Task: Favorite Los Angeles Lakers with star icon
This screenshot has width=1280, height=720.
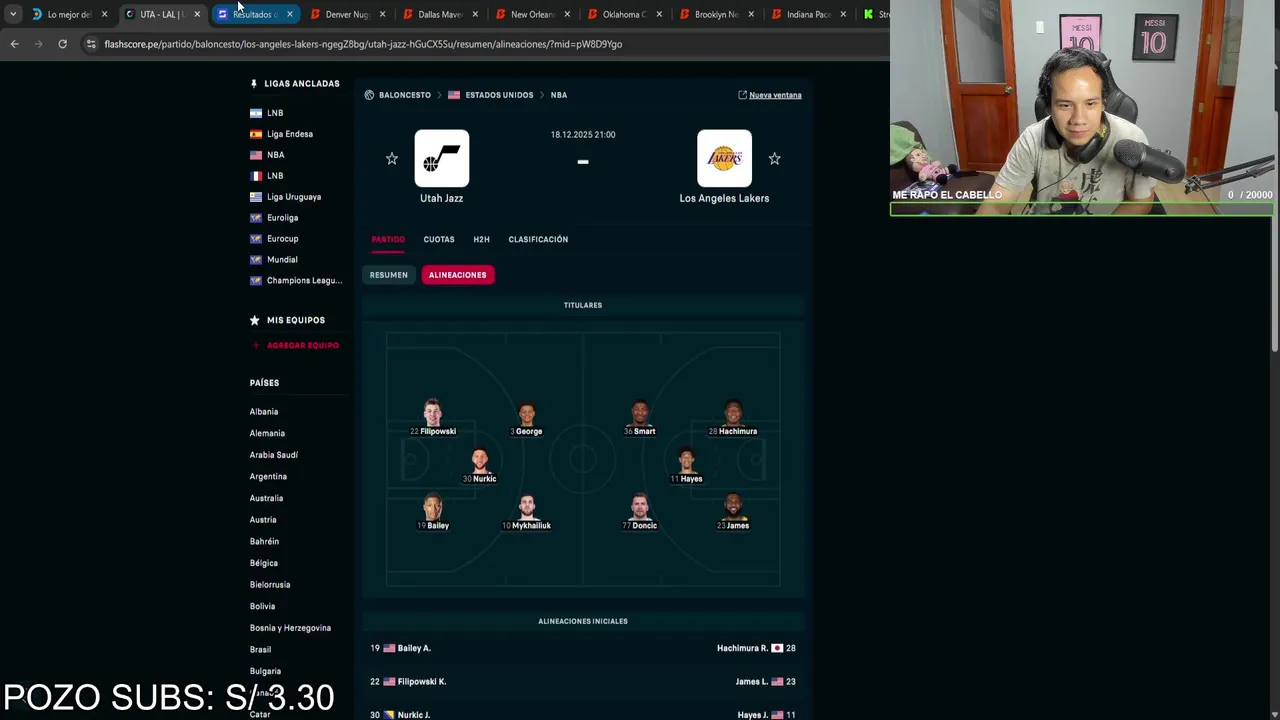Action: [774, 159]
